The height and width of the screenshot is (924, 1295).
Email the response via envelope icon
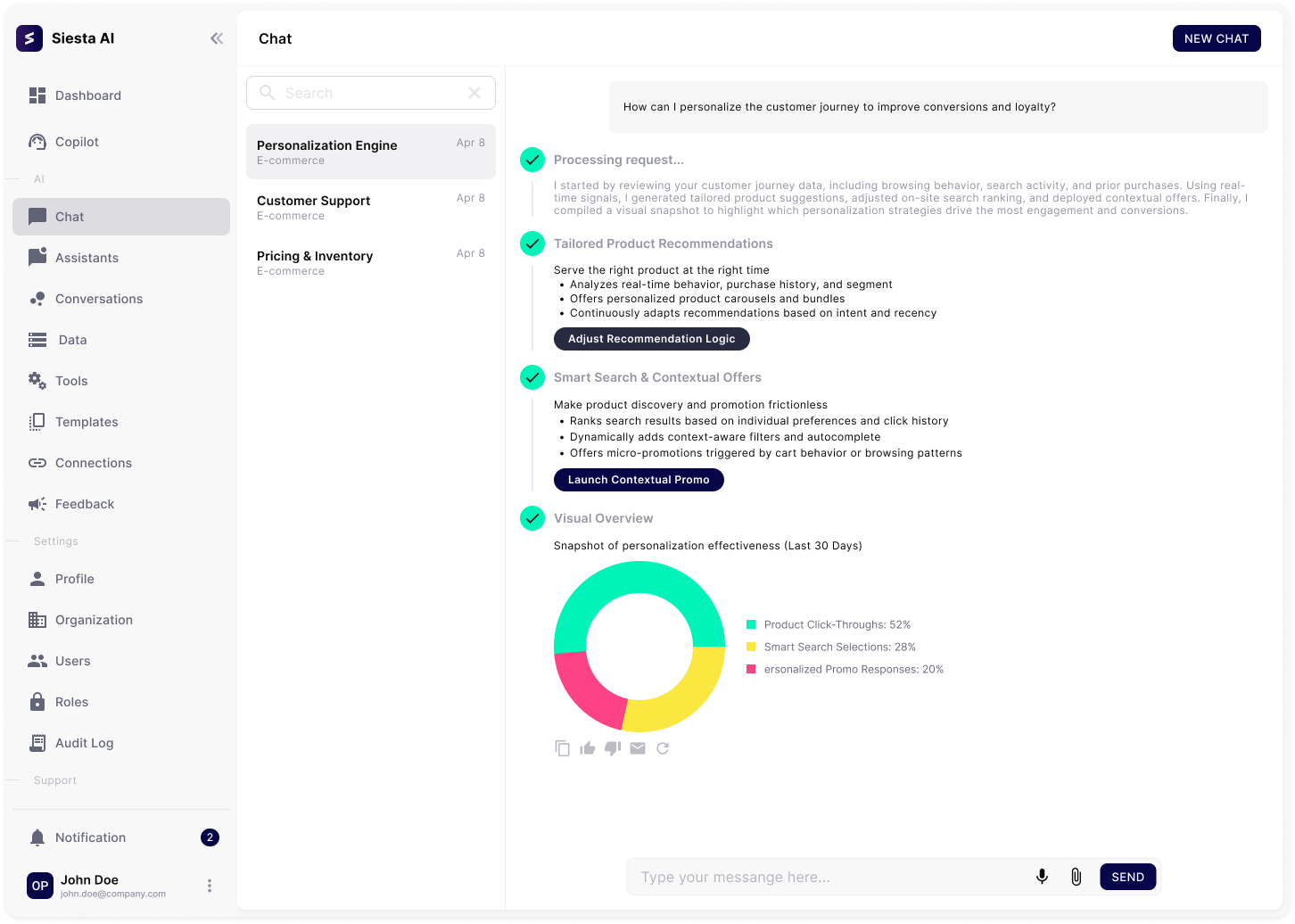coord(637,748)
